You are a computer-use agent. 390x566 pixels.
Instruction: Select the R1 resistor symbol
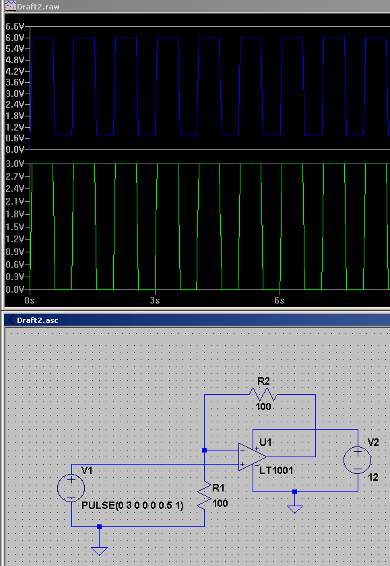click(x=204, y=496)
